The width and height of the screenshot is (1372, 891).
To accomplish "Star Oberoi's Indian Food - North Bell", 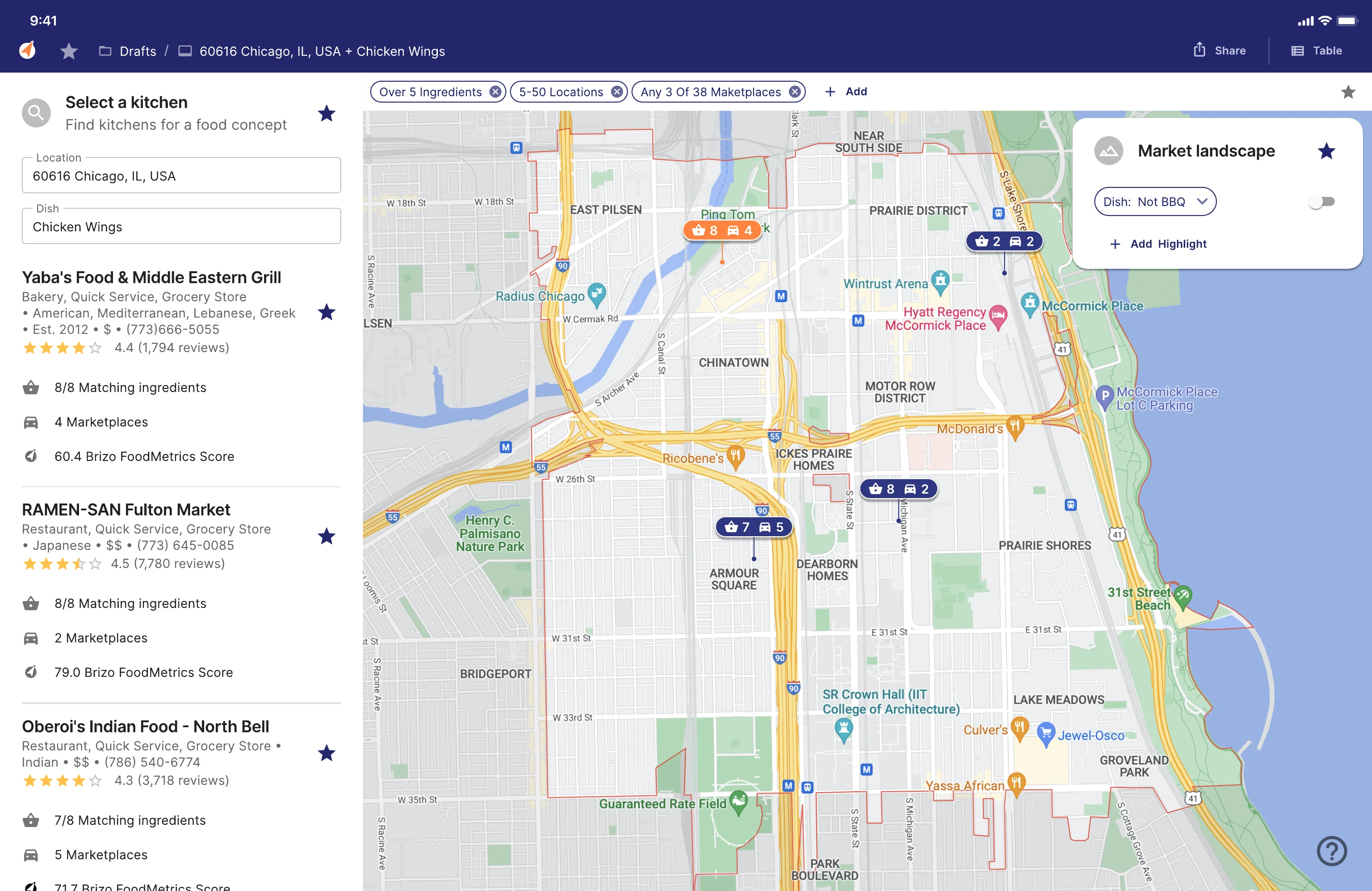I will coord(326,753).
